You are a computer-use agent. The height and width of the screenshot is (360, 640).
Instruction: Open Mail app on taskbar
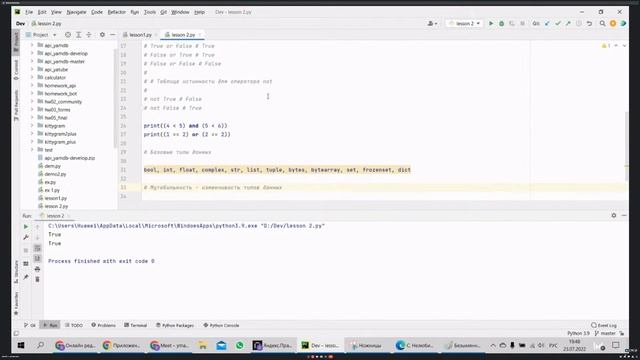point(221,345)
